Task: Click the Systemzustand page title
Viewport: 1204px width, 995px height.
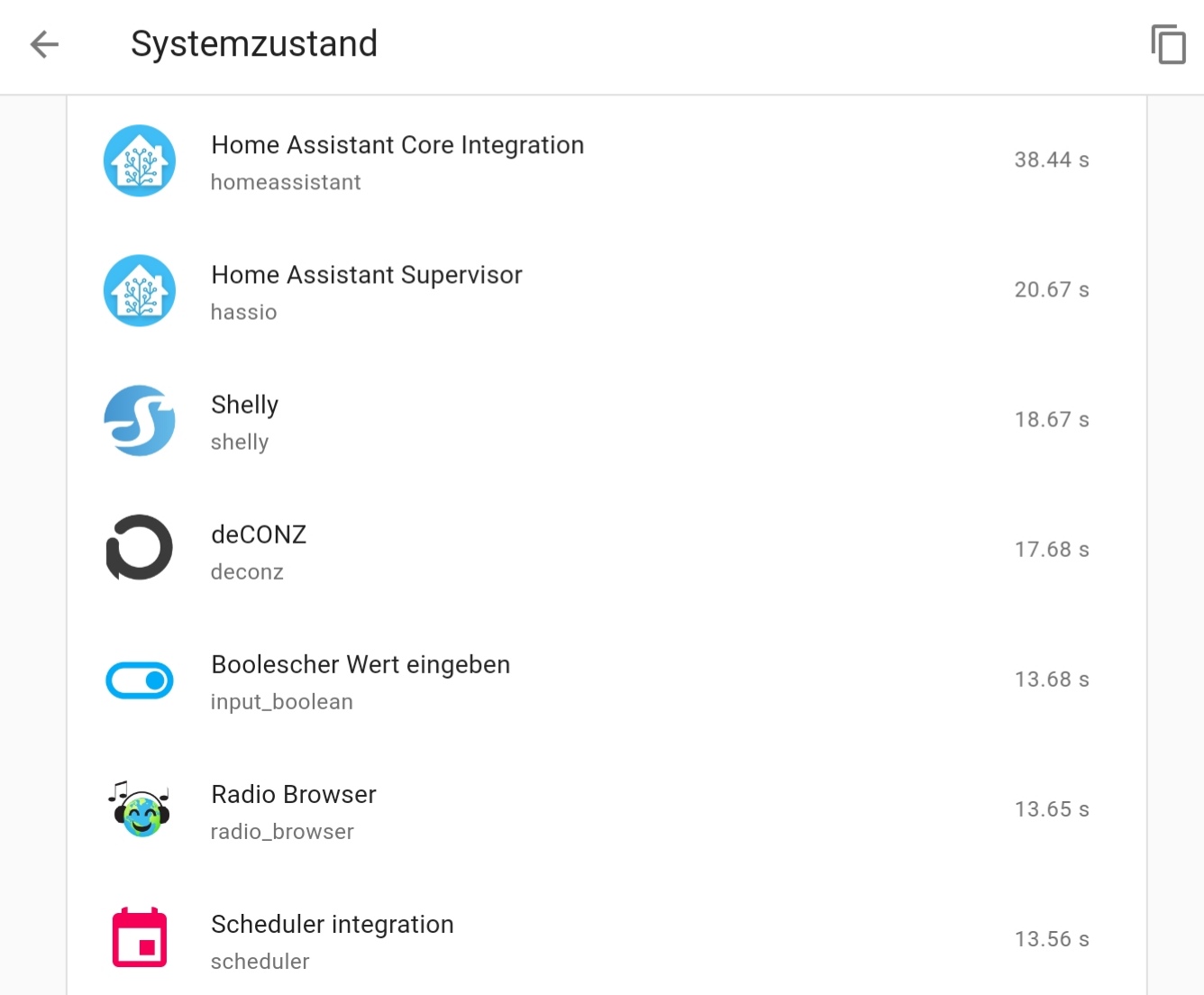Action: coord(254,44)
